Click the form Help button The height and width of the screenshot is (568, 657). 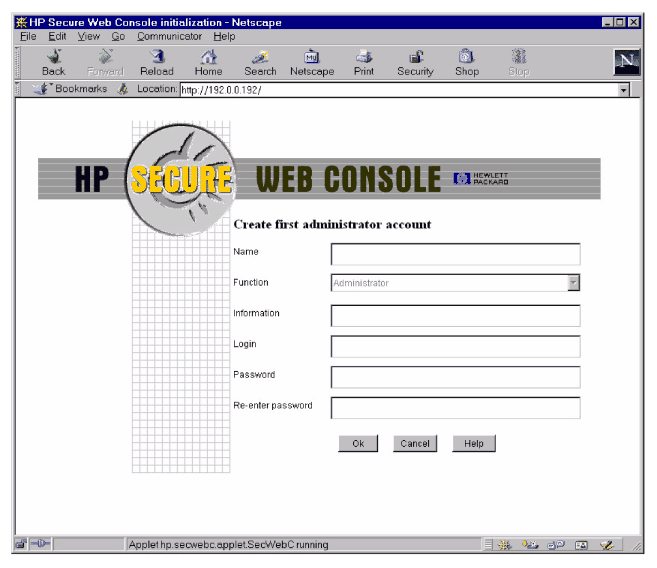[x=474, y=443]
